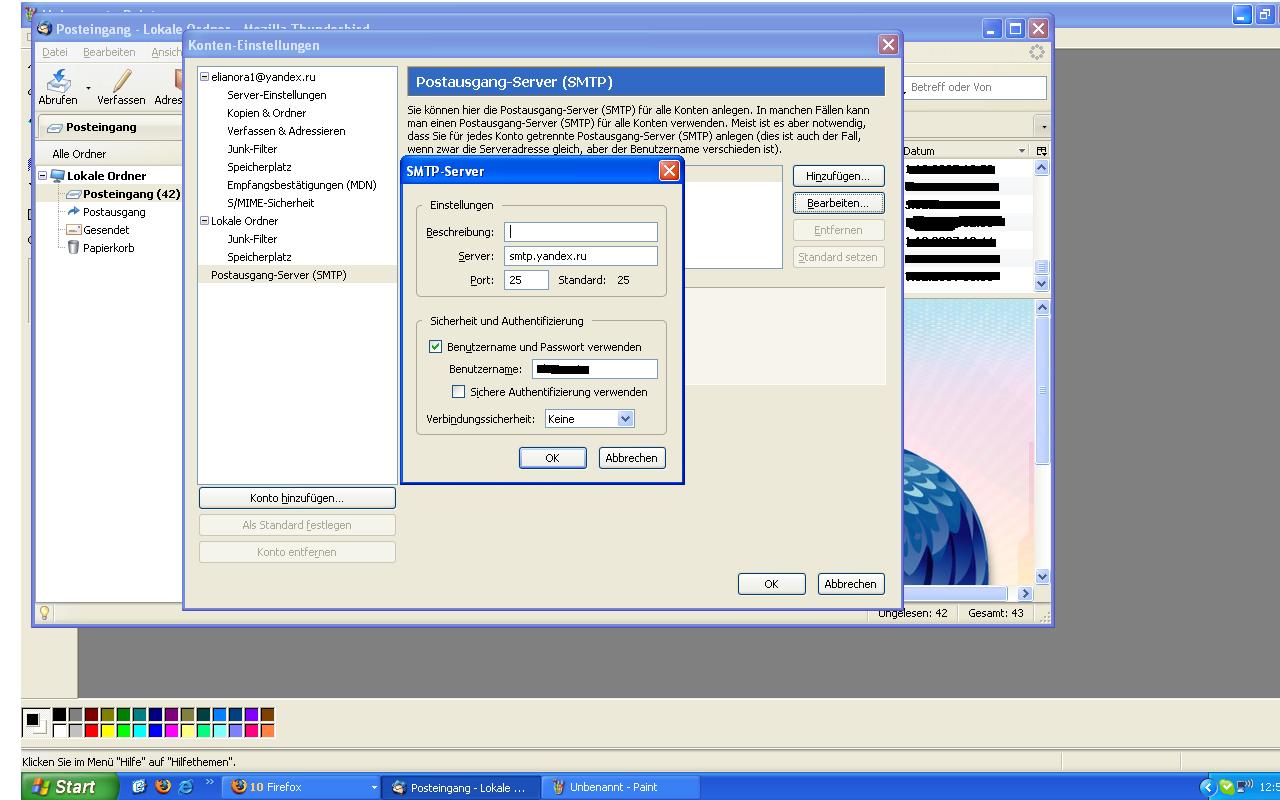Collapse the elianora1@yandex.ru account tree

[204, 77]
